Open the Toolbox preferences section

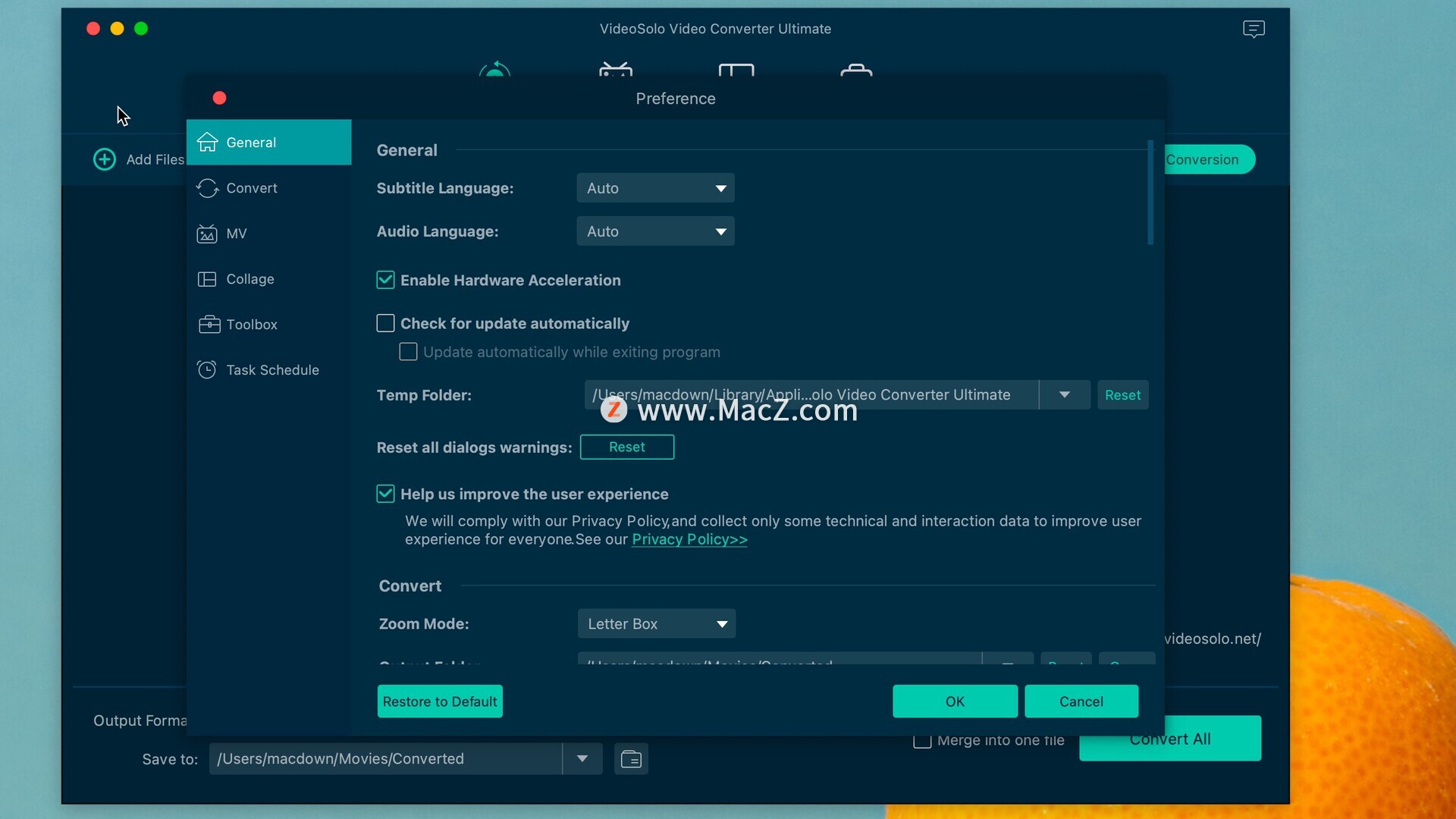268,324
